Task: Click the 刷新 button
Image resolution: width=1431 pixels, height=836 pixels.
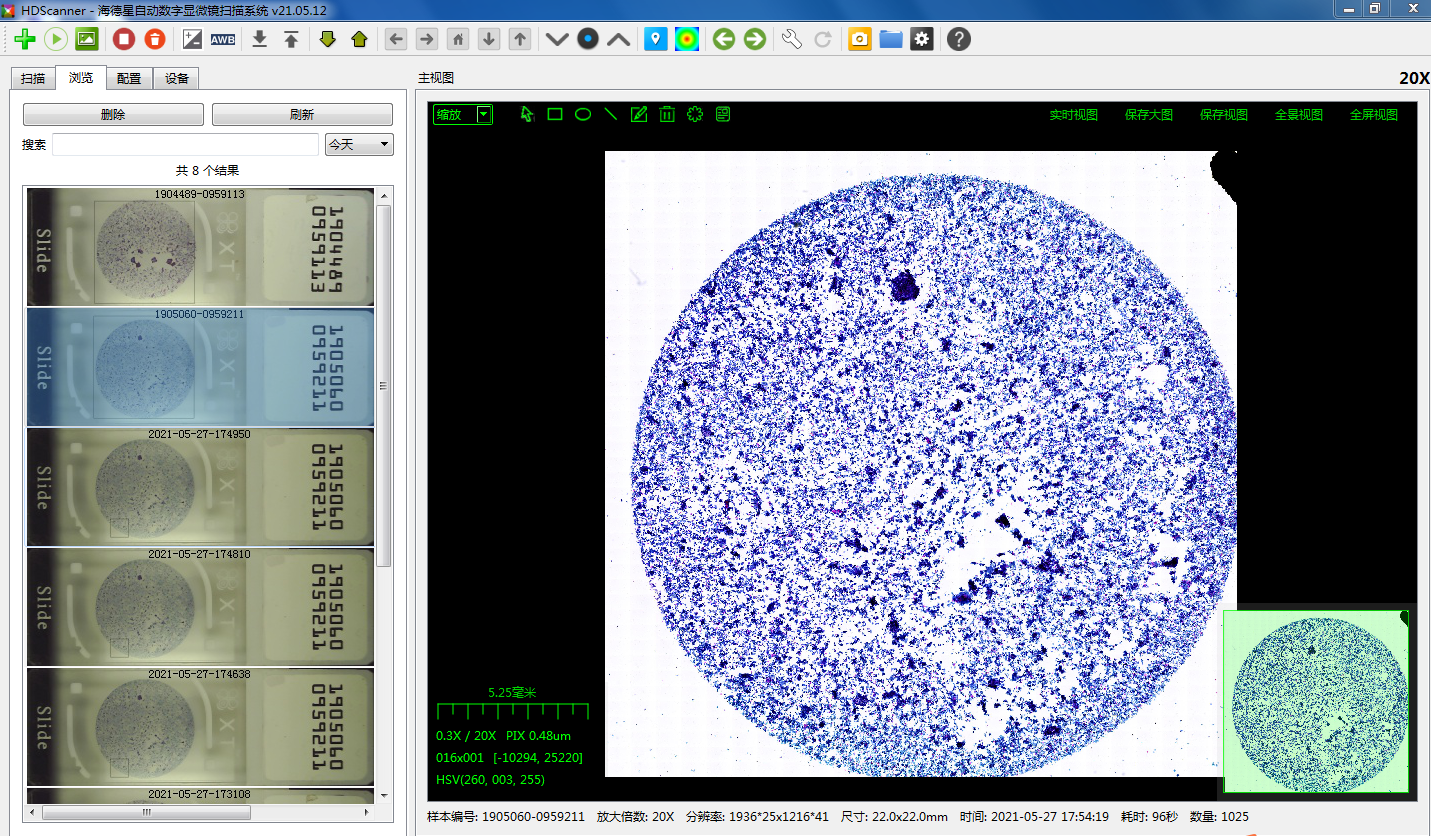Action: point(302,115)
